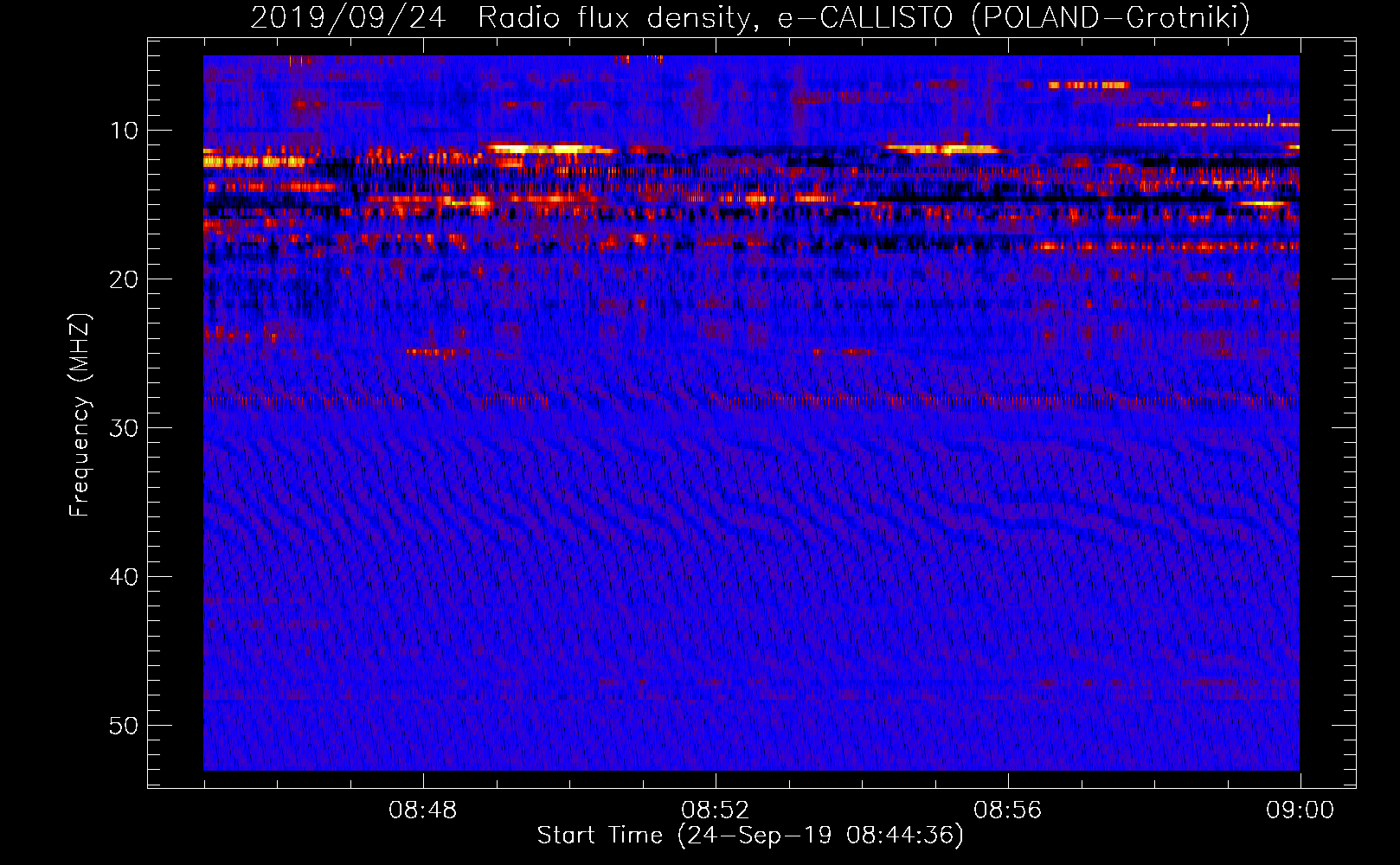Click the 10 MHz frequency tick label
1400x865 pixels.
[x=124, y=131]
